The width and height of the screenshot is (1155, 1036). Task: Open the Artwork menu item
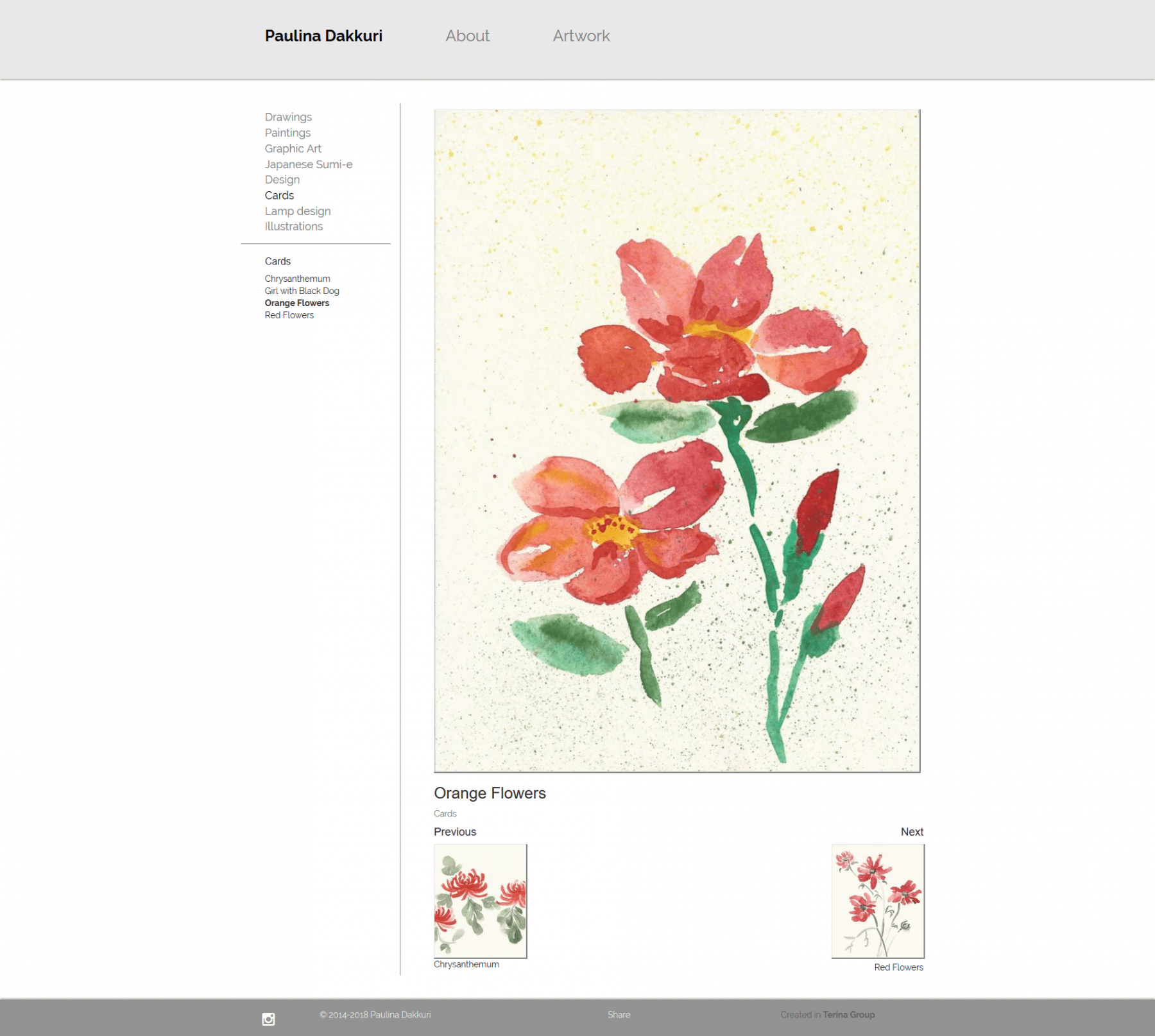point(581,36)
